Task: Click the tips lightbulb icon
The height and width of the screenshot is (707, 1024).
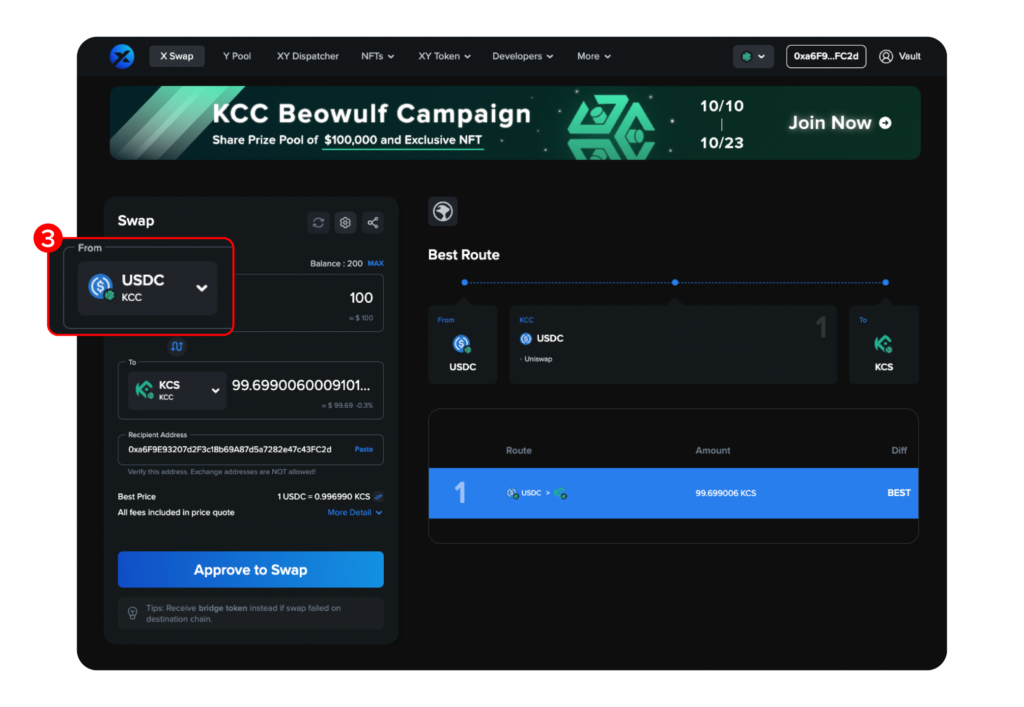Action: 133,613
